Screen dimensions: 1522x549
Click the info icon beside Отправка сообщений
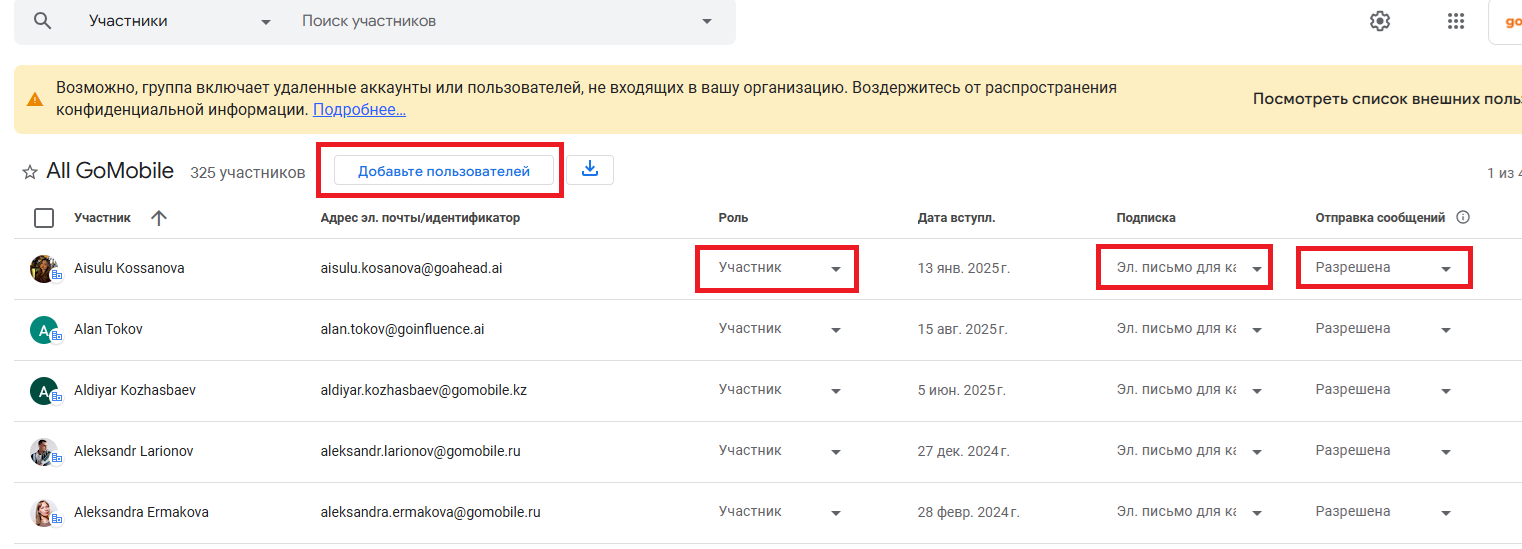coord(1463,218)
